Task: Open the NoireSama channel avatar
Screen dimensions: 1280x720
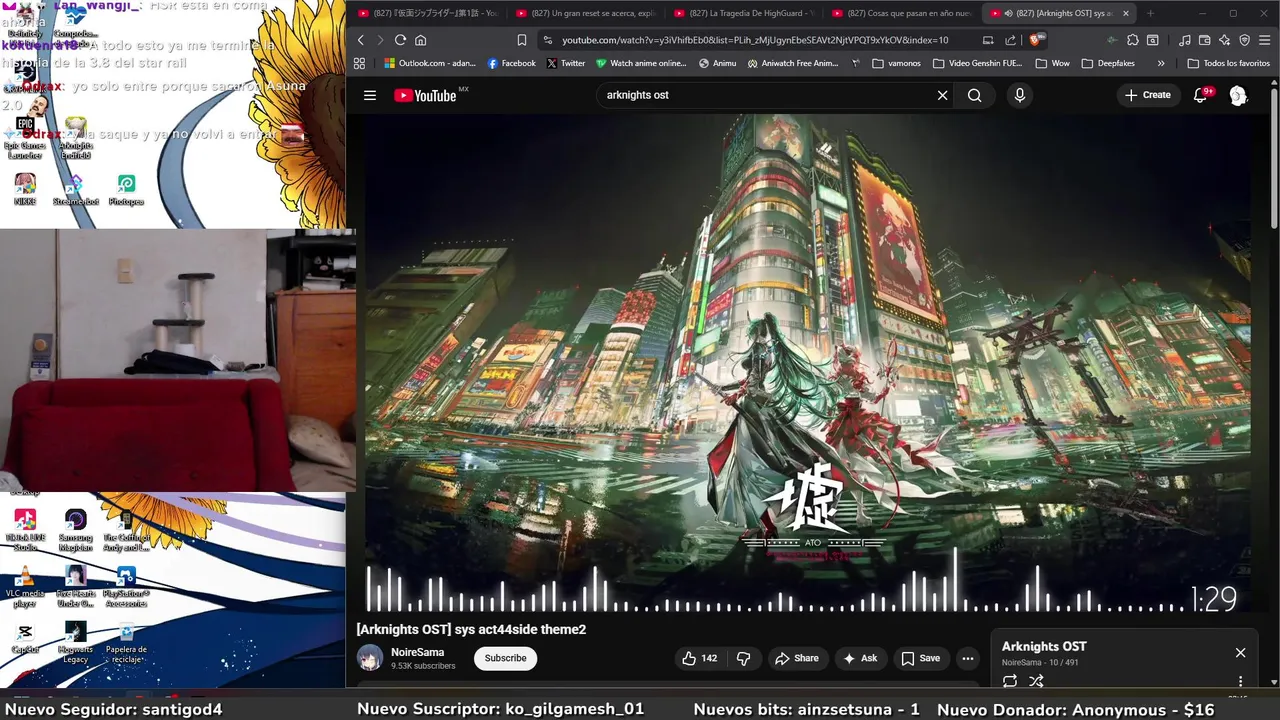Action: click(x=370, y=658)
